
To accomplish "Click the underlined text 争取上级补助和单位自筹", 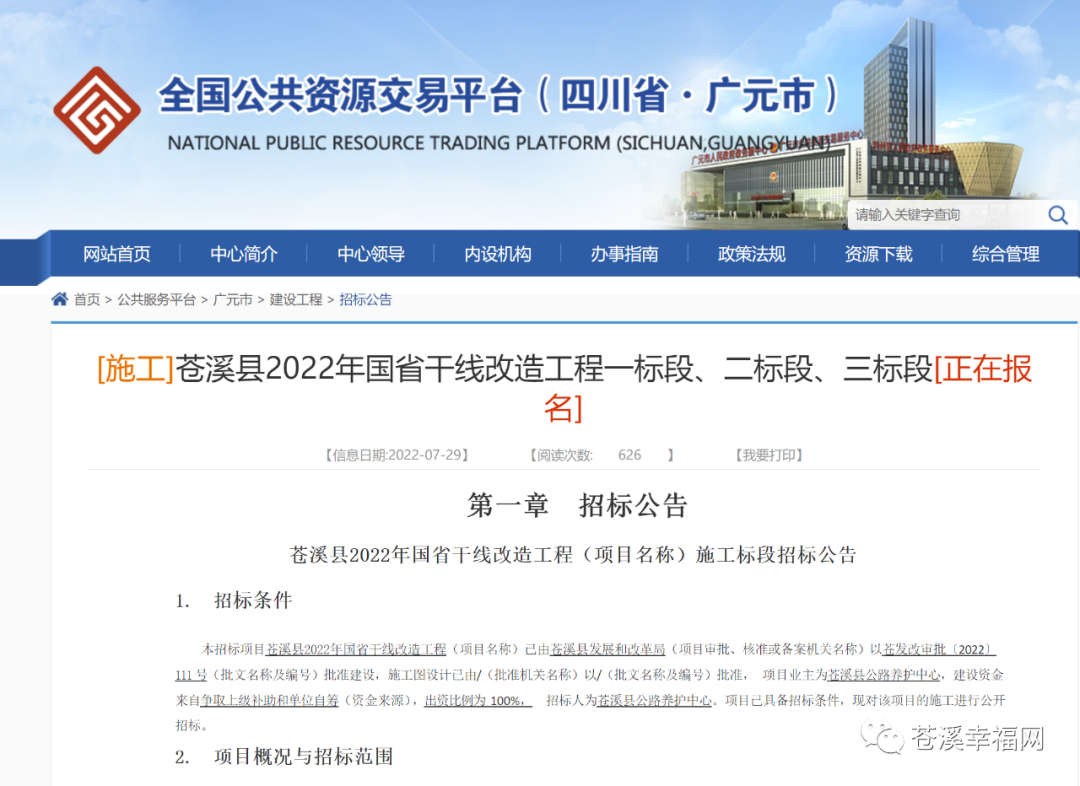I will tap(270, 701).
